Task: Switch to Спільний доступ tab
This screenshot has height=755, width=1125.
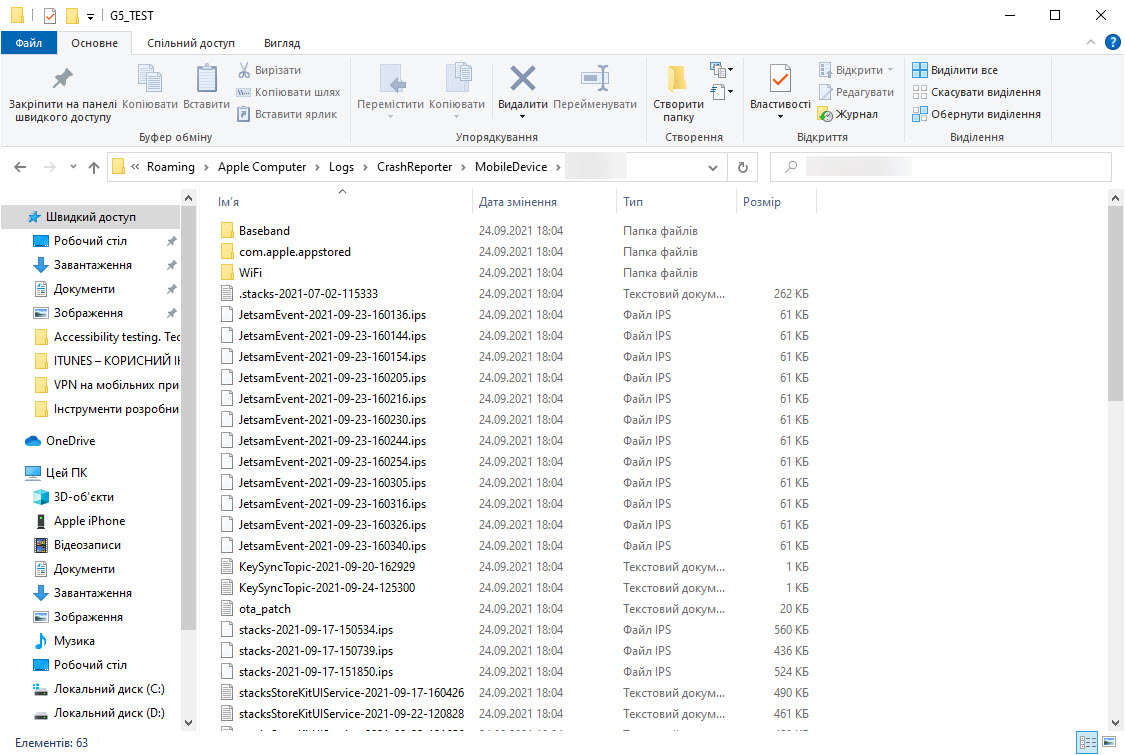Action: tap(191, 43)
